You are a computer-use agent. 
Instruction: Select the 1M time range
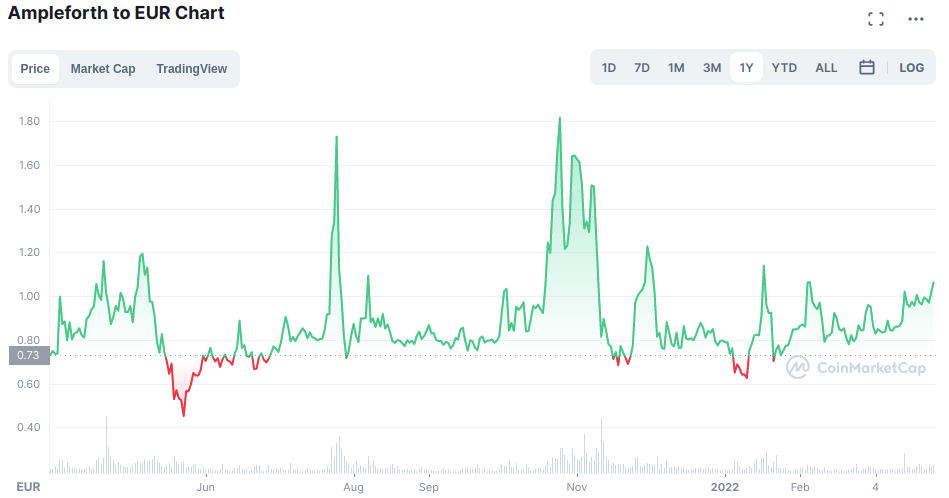(676, 68)
